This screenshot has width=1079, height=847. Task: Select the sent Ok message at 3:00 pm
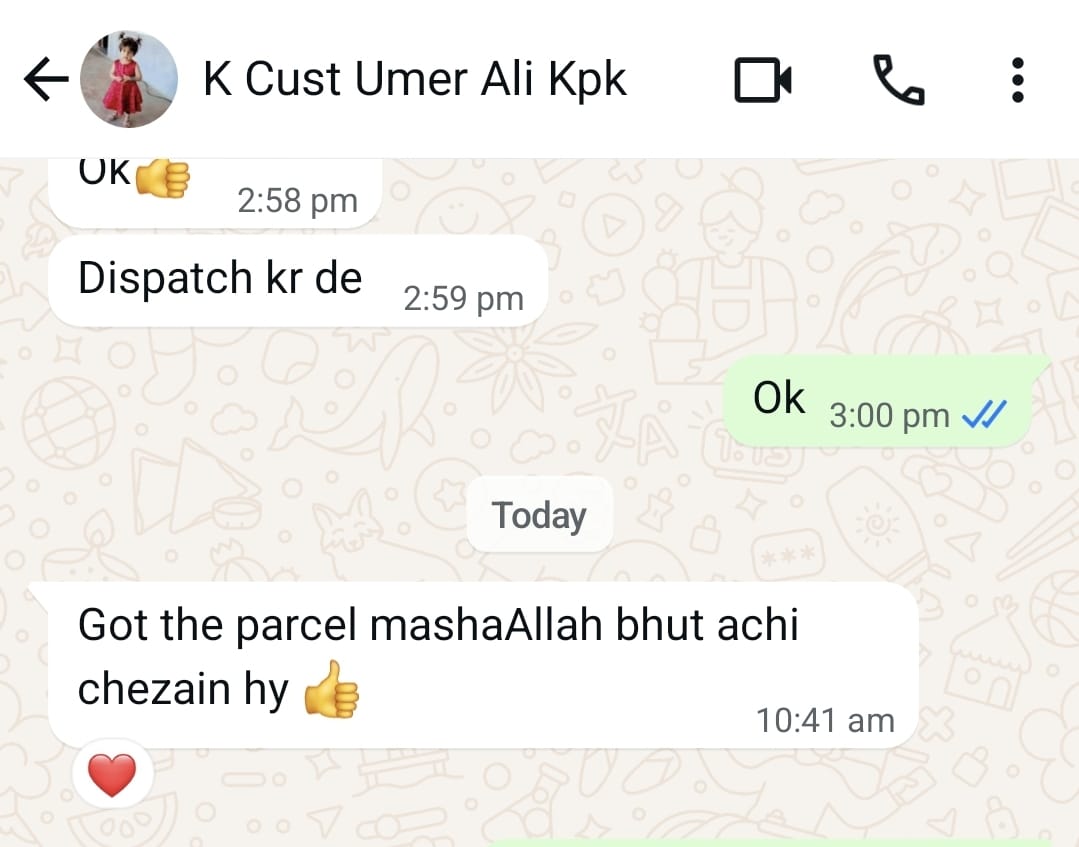coord(877,401)
